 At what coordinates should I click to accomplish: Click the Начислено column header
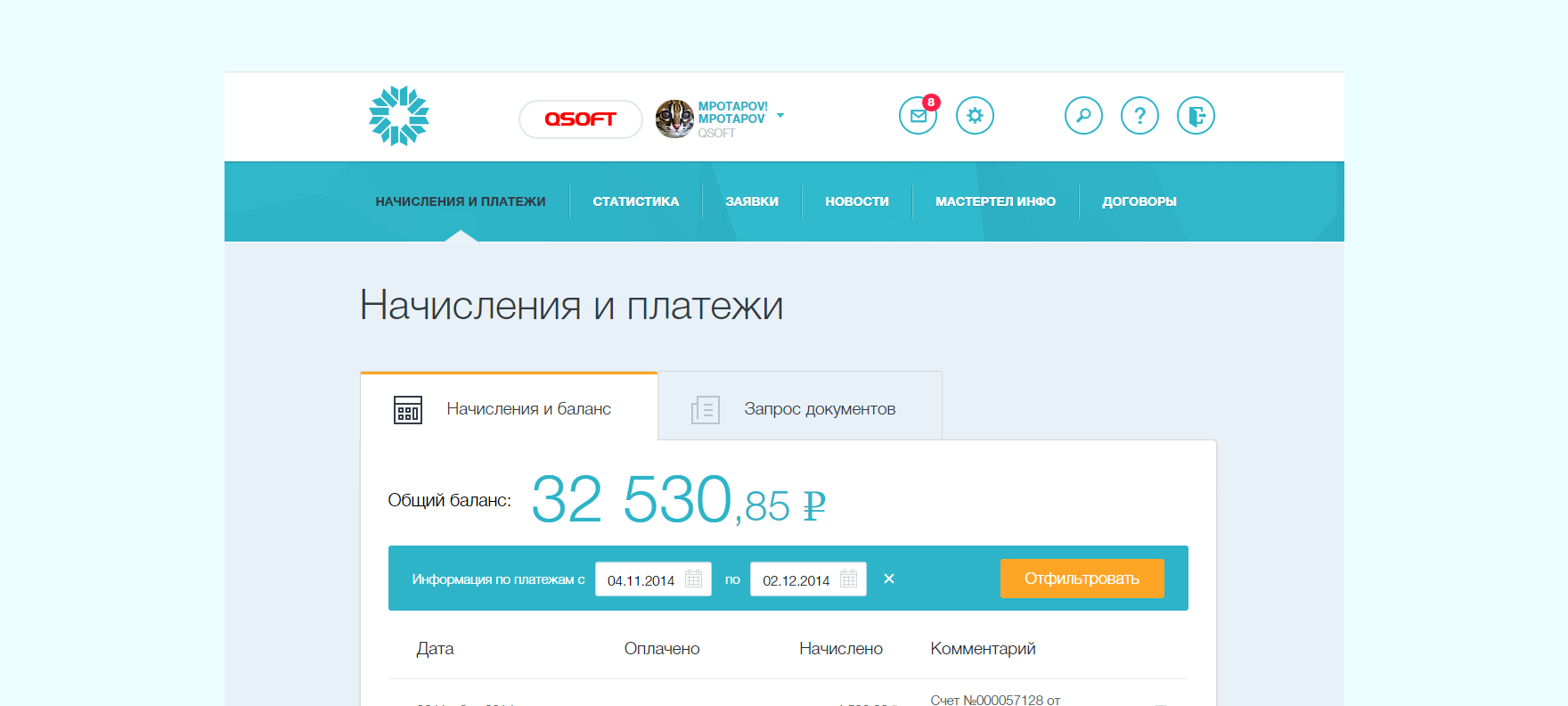[841, 649]
